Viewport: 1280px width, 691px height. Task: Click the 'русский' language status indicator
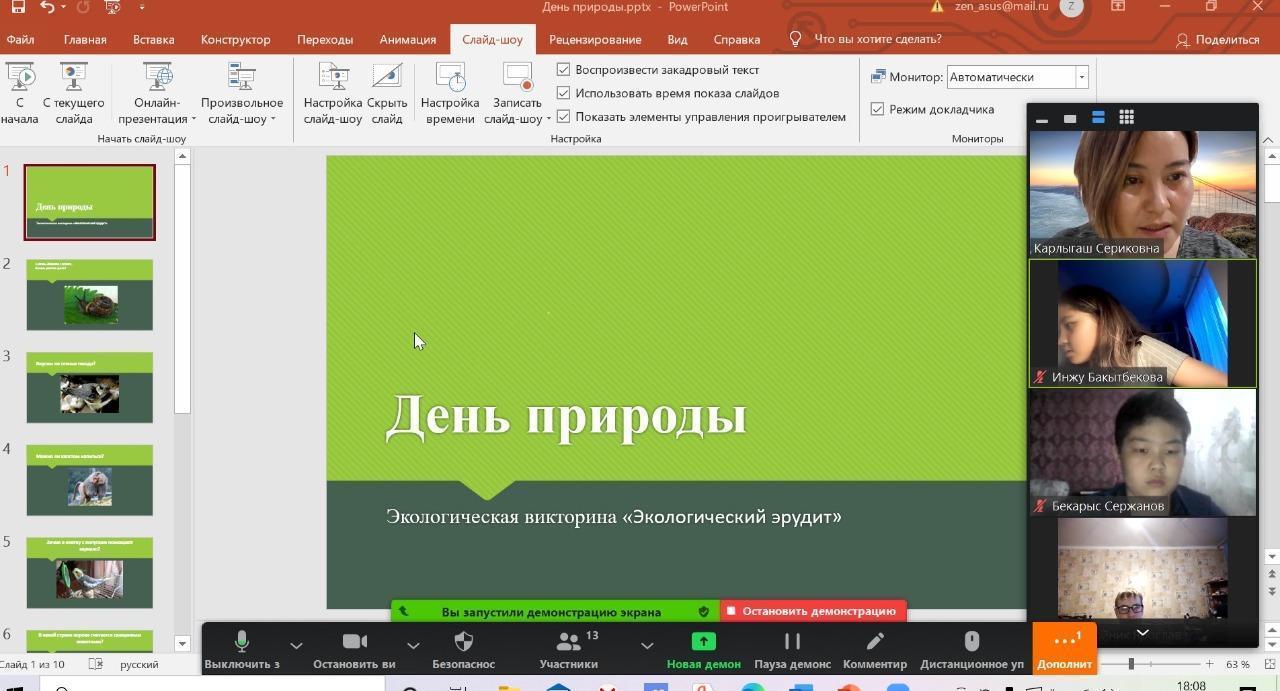[139, 664]
